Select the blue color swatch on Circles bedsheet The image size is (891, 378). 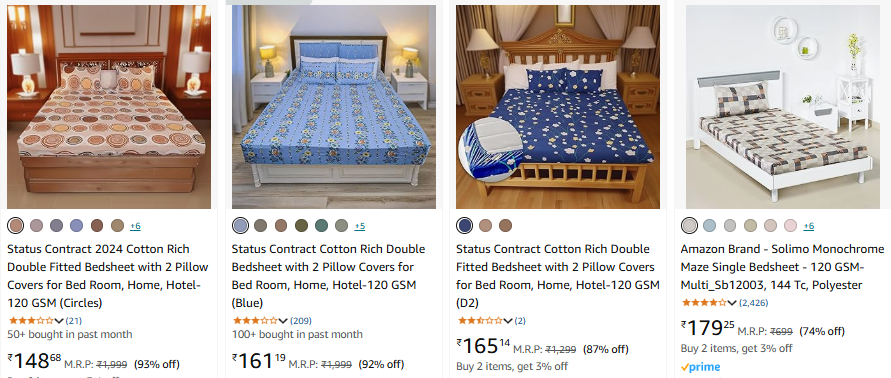(x=76, y=226)
